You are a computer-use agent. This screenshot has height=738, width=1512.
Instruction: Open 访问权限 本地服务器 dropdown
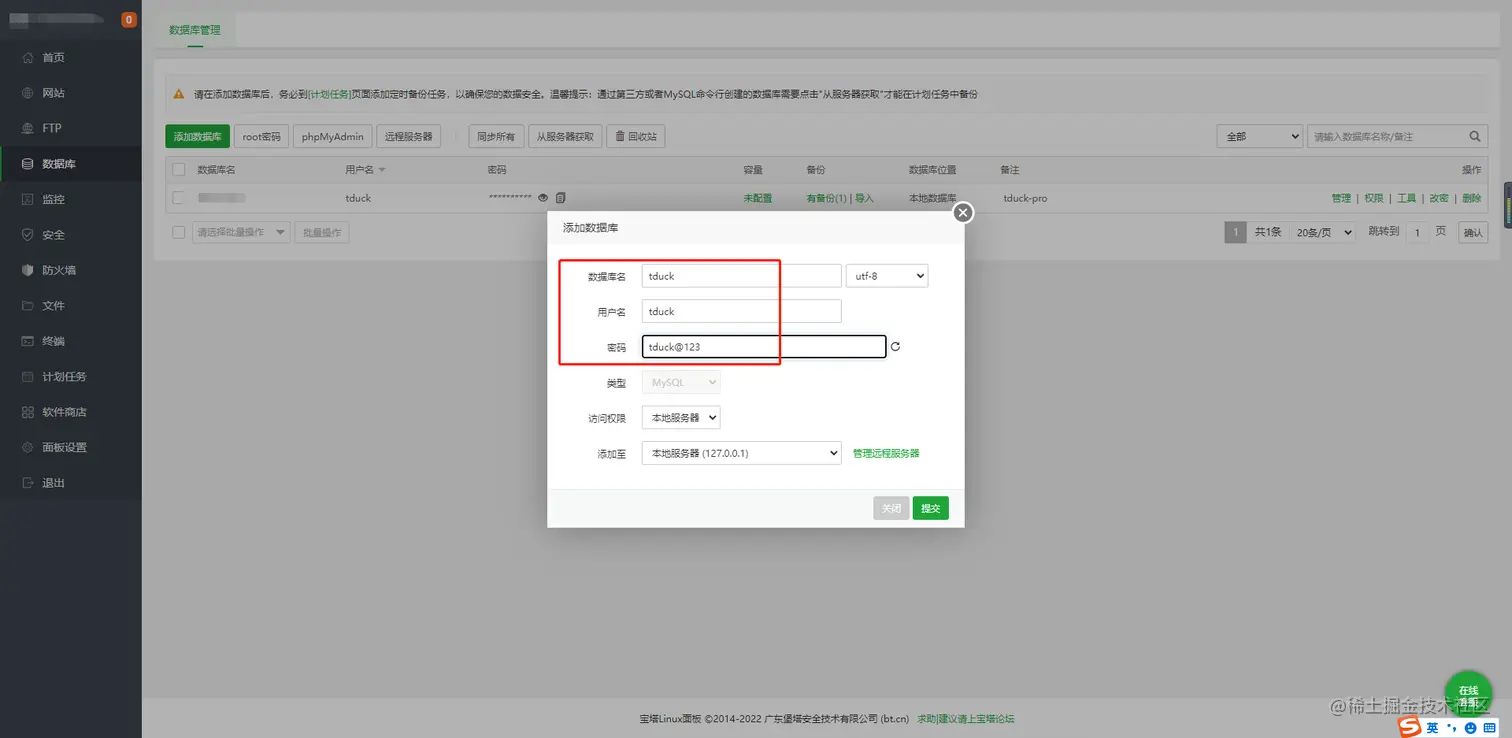[681, 417]
